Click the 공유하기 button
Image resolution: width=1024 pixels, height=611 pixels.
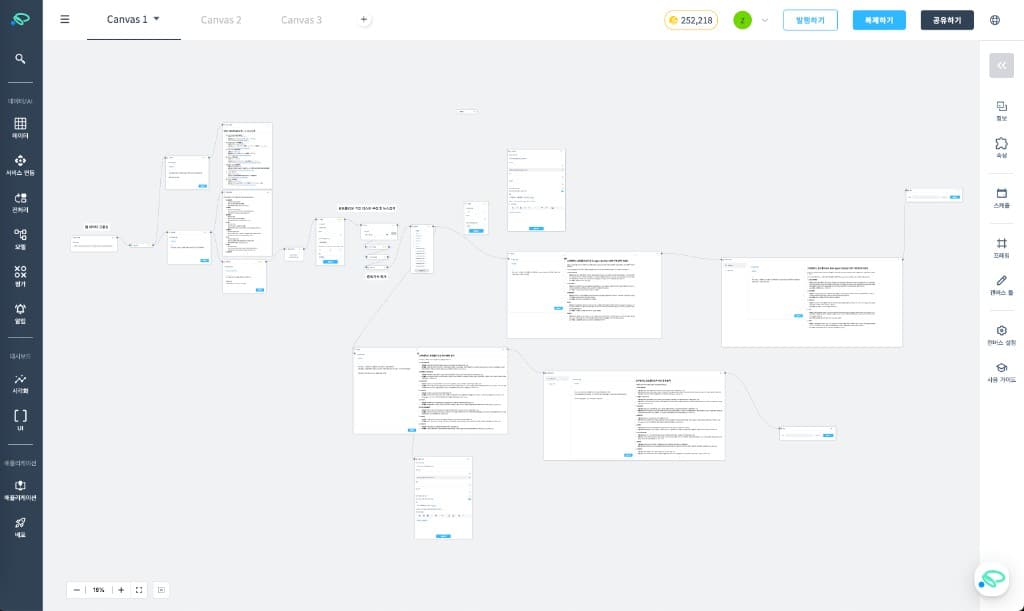click(946, 20)
